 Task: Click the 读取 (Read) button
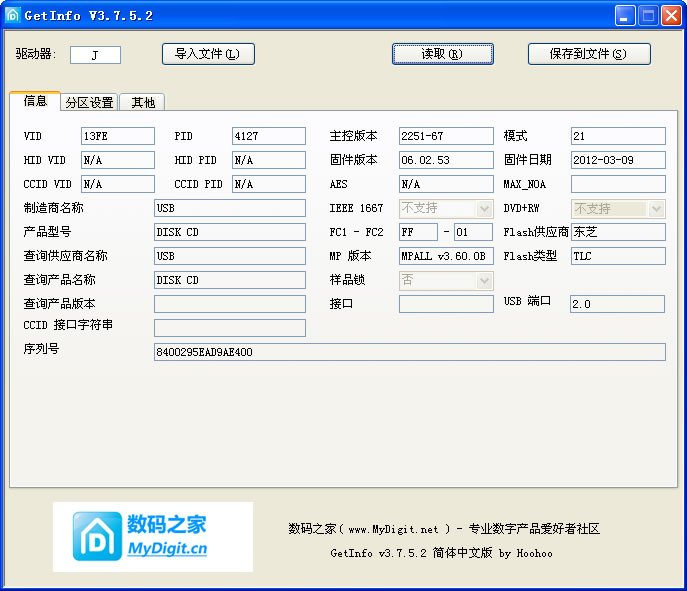pos(442,54)
